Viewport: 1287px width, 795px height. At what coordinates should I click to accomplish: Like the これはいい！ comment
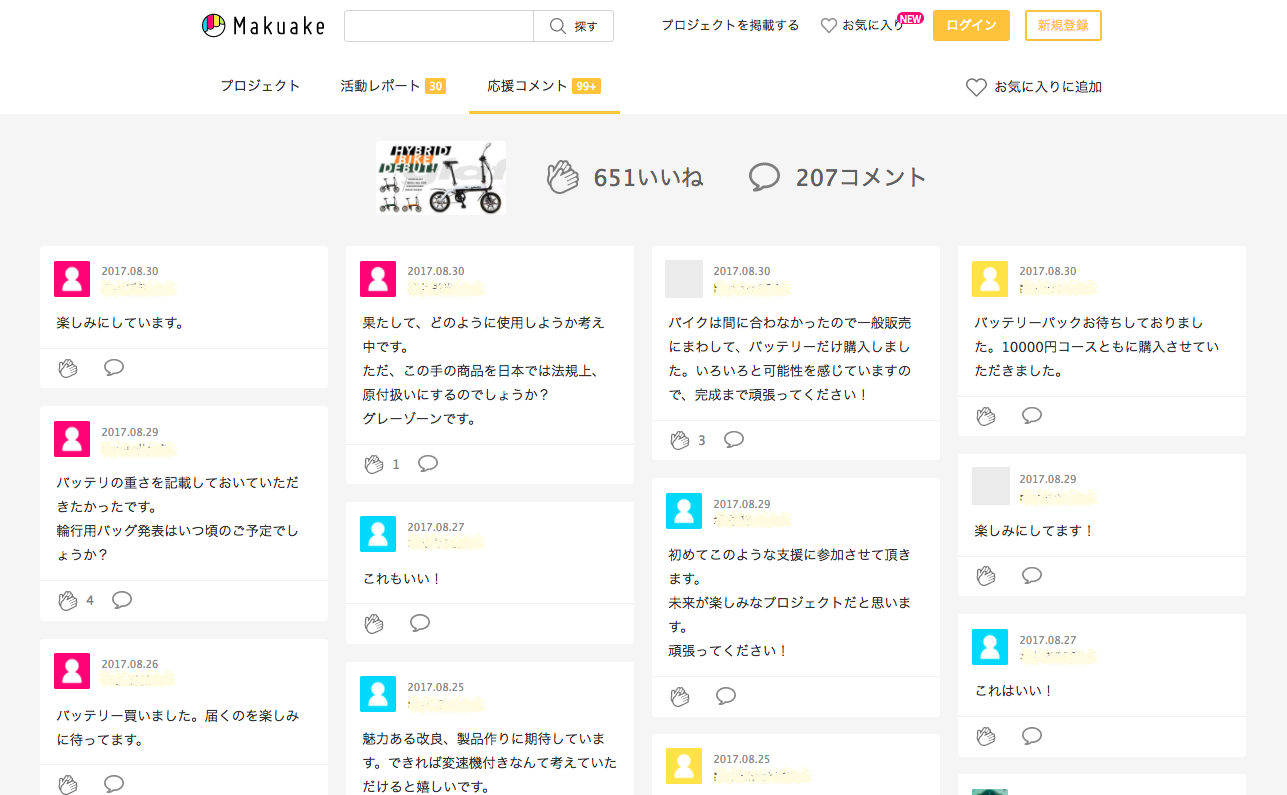click(x=985, y=736)
